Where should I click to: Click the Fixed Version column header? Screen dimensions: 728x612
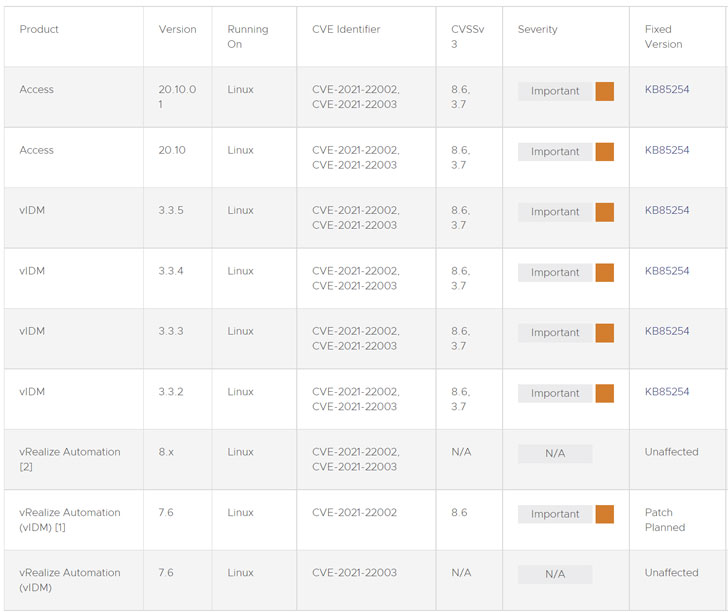coord(663,37)
